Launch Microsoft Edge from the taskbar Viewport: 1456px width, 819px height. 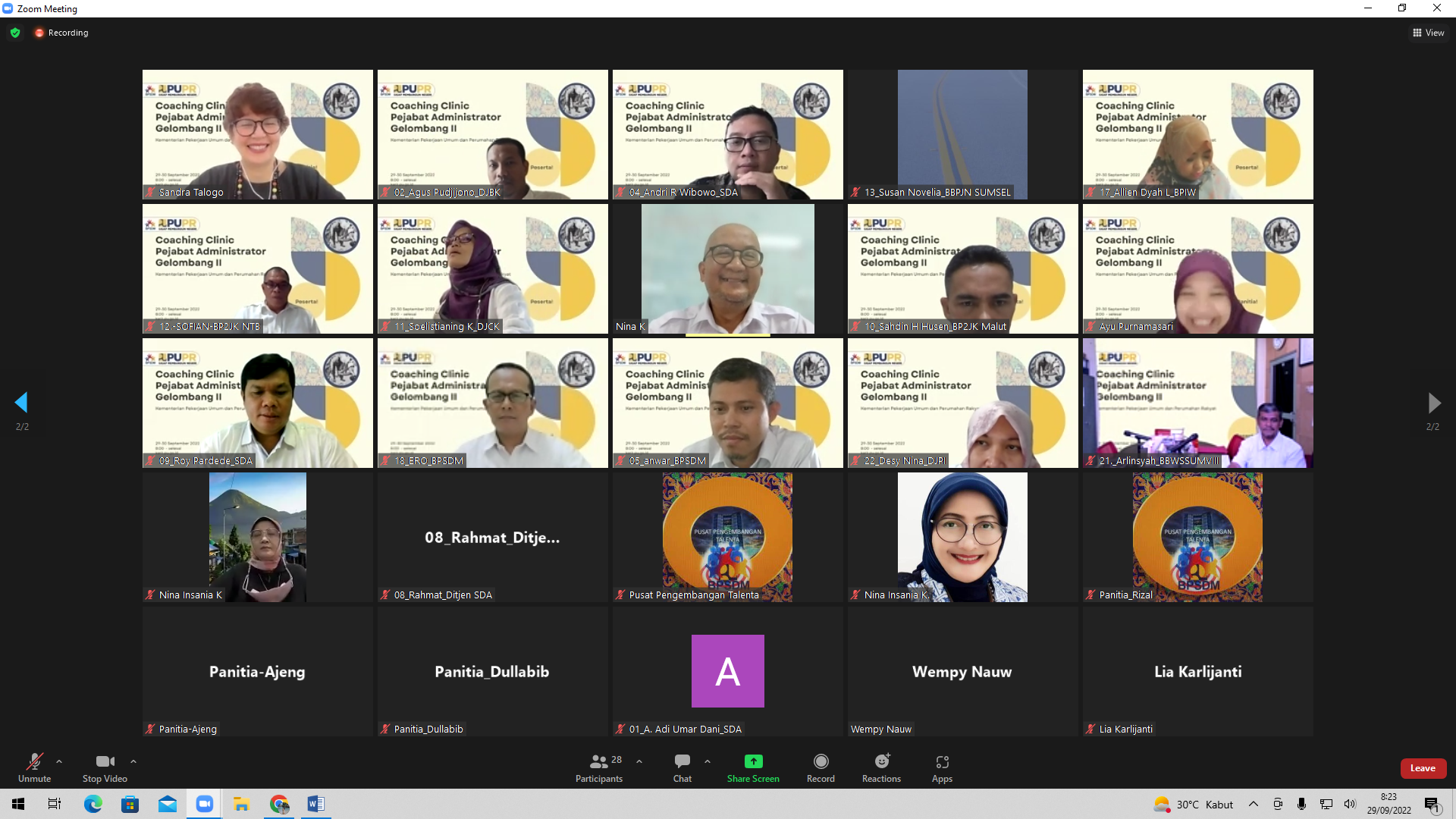93,804
